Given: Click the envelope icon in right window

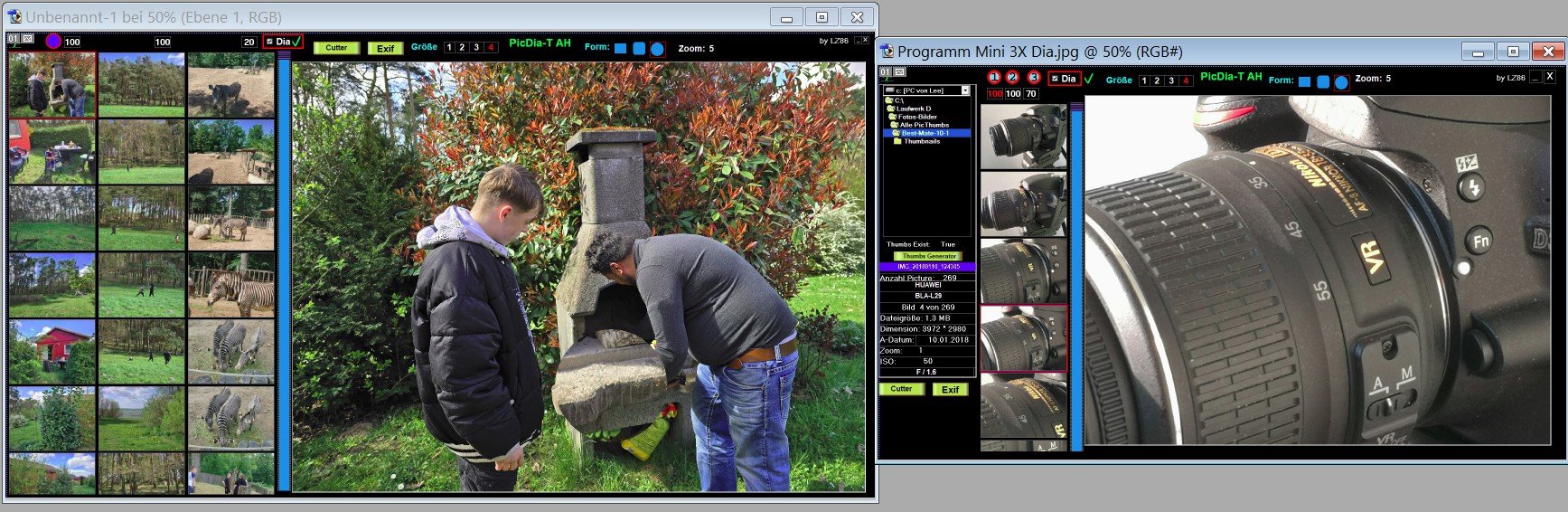Looking at the screenshot, I should pos(900,72).
